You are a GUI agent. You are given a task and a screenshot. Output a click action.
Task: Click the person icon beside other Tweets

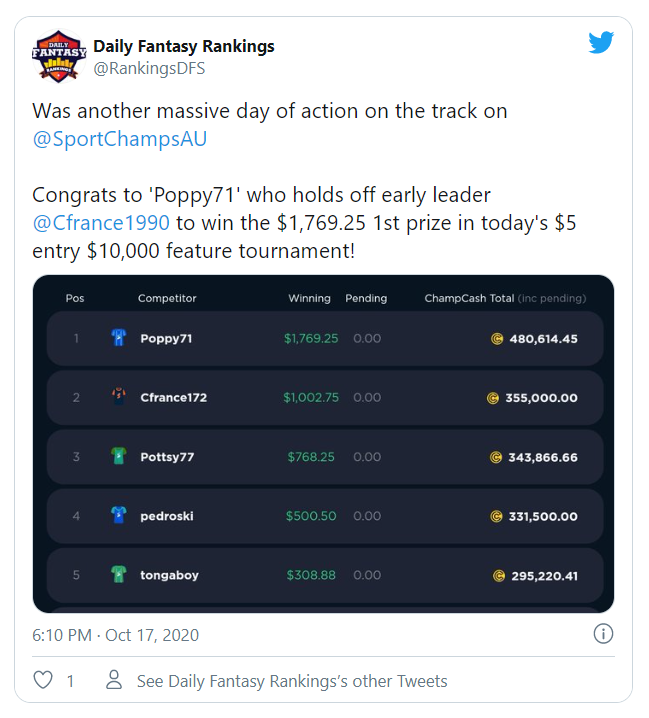click(114, 680)
